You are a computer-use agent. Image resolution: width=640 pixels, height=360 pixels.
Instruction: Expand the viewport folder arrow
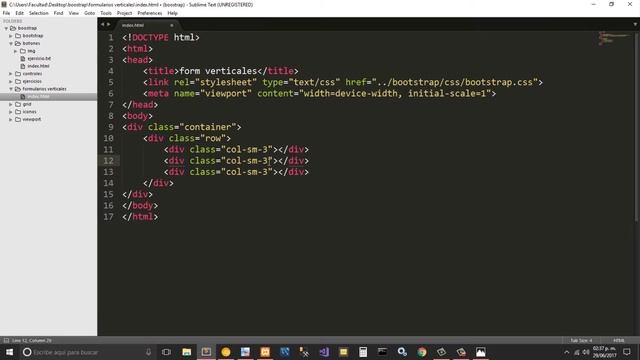click(11, 120)
